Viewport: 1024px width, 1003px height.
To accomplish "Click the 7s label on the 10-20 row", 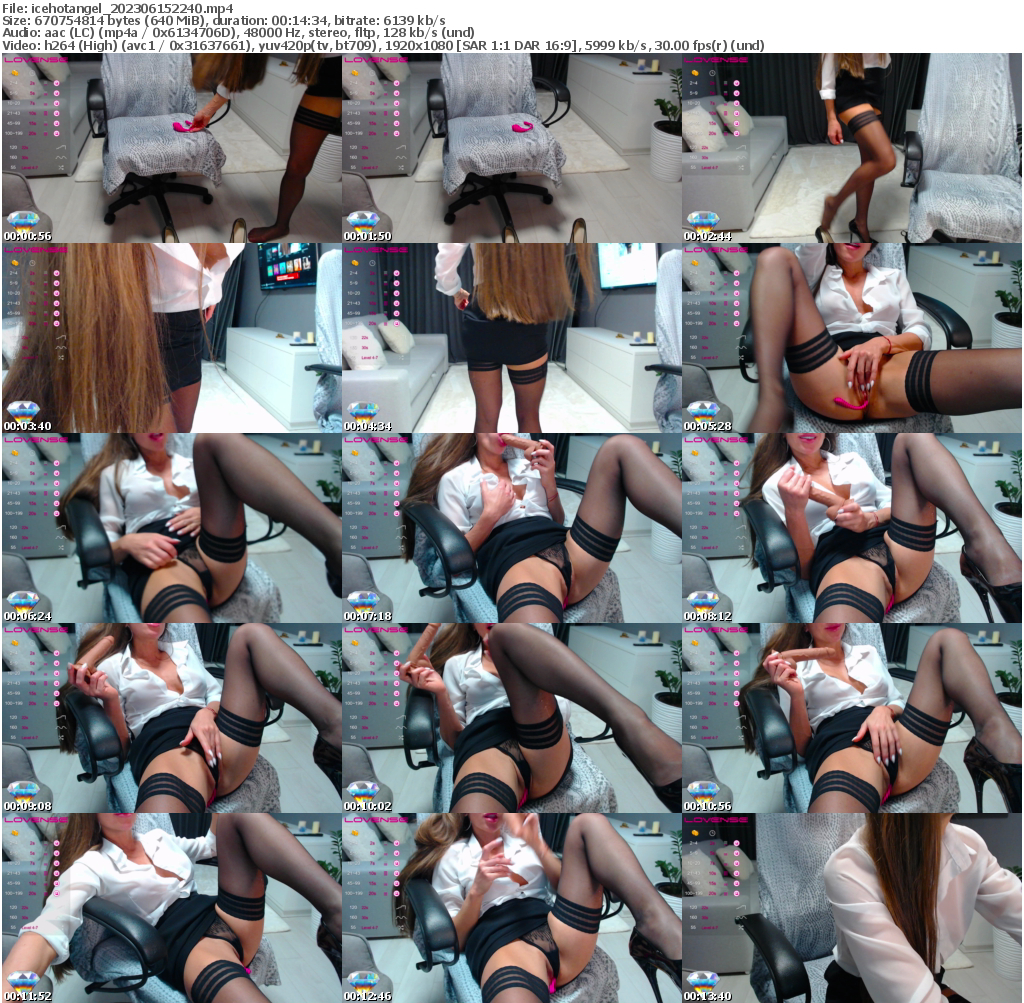I will [31, 104].
